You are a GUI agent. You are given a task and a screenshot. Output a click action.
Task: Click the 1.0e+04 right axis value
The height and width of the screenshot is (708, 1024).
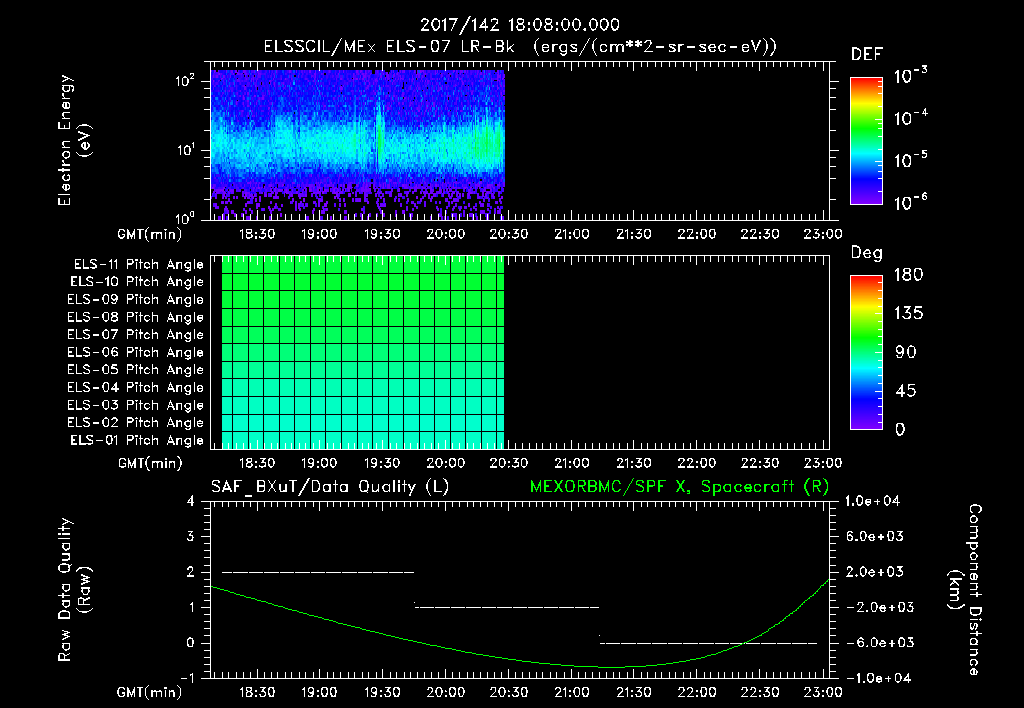tap(872, 501)
